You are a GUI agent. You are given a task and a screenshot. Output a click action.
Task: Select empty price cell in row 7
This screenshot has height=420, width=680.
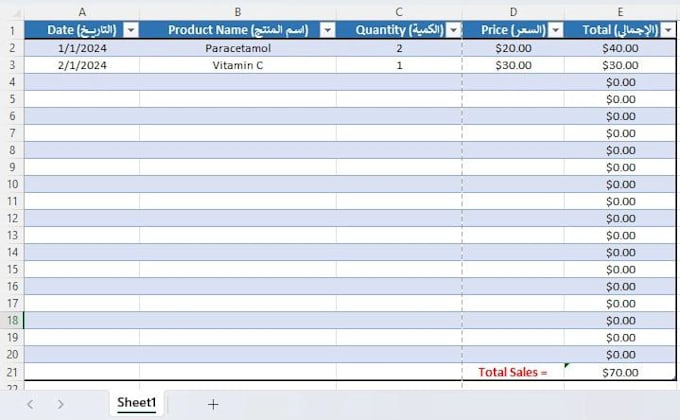[x=513, y=133]
